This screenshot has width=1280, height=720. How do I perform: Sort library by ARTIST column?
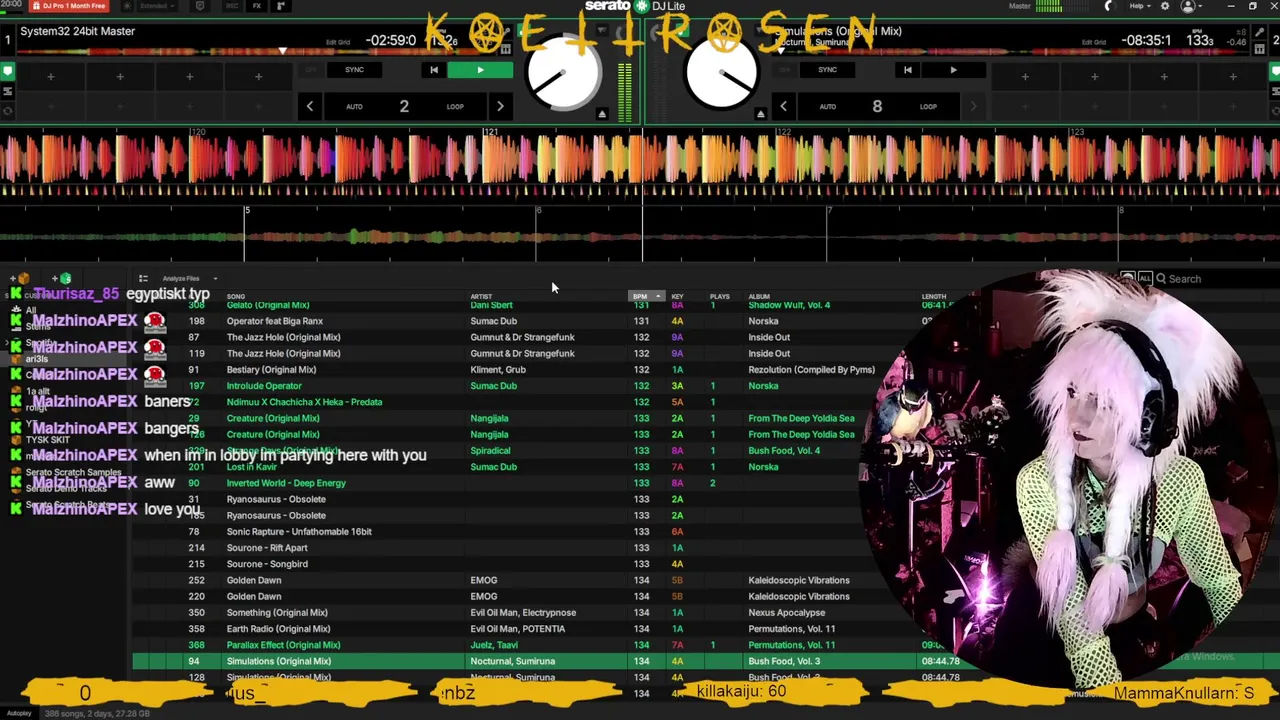click(x=481, y=297)
